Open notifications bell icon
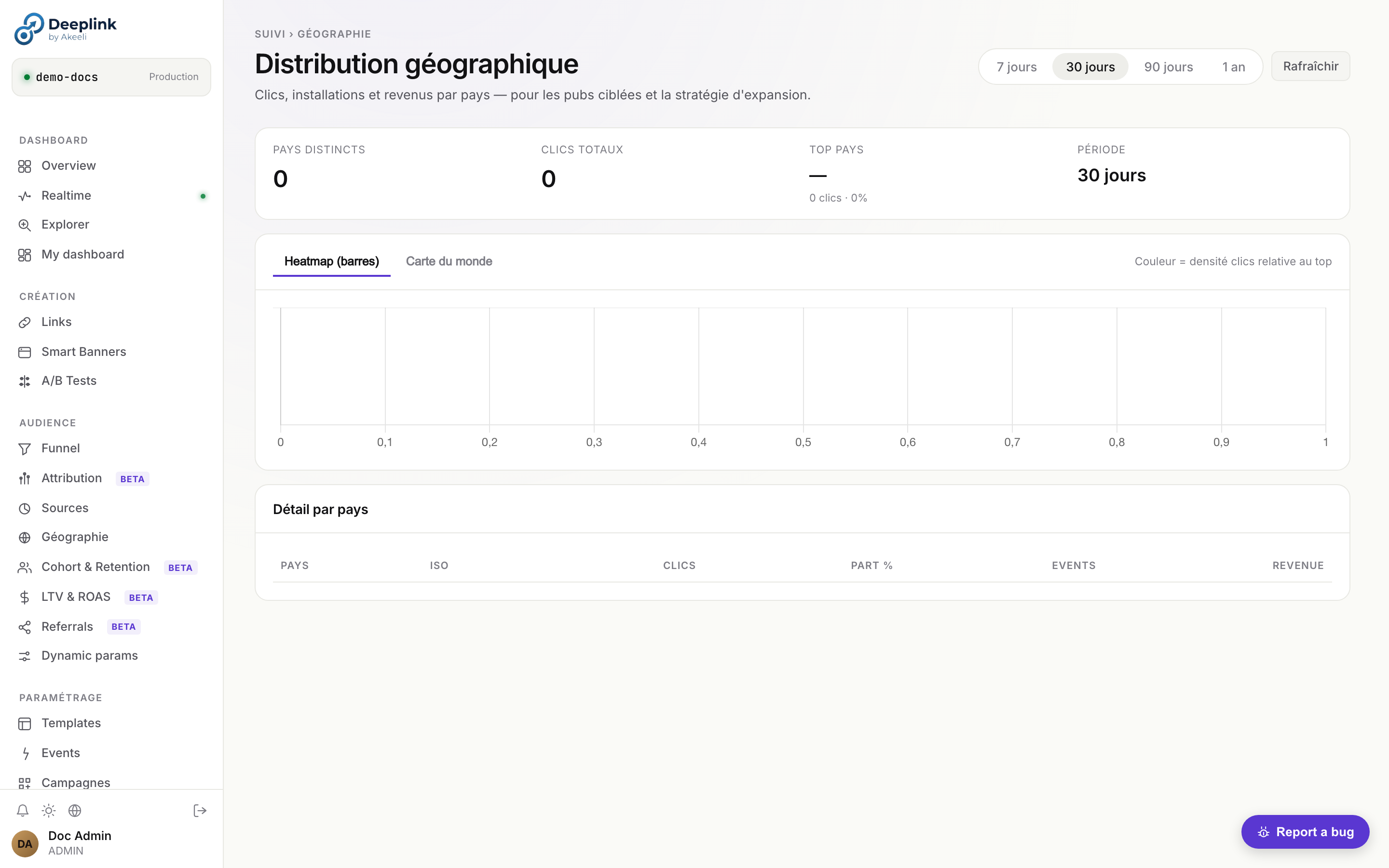This screenshot has width=1389, height=868. tap(22, 811)
